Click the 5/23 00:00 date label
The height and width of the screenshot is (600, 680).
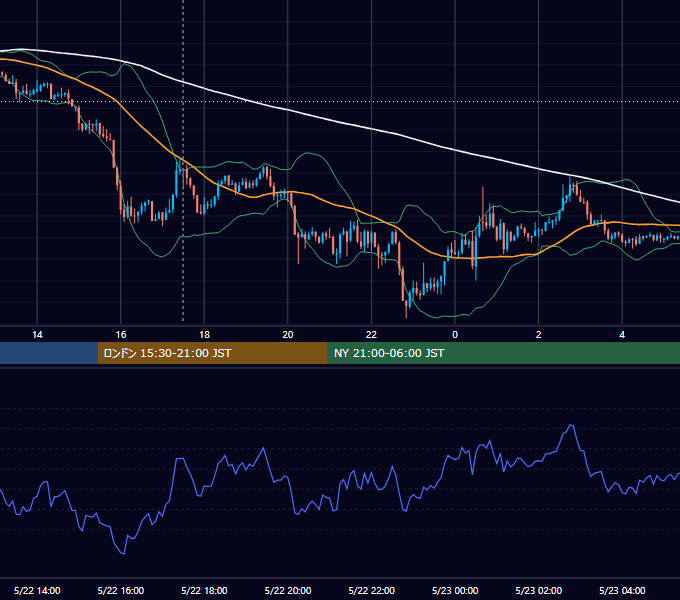tap(455, 590)
